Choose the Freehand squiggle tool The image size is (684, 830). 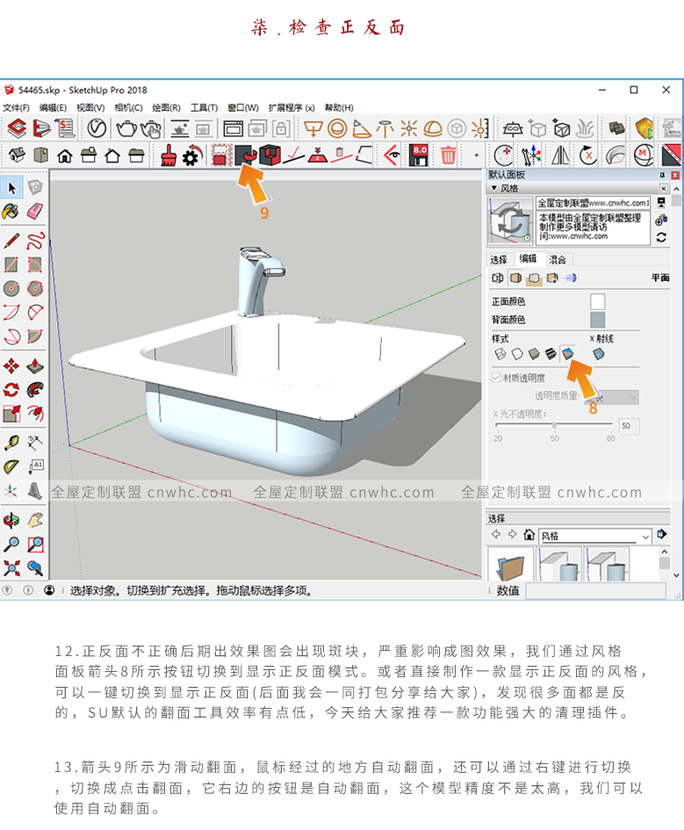(35, 240)
